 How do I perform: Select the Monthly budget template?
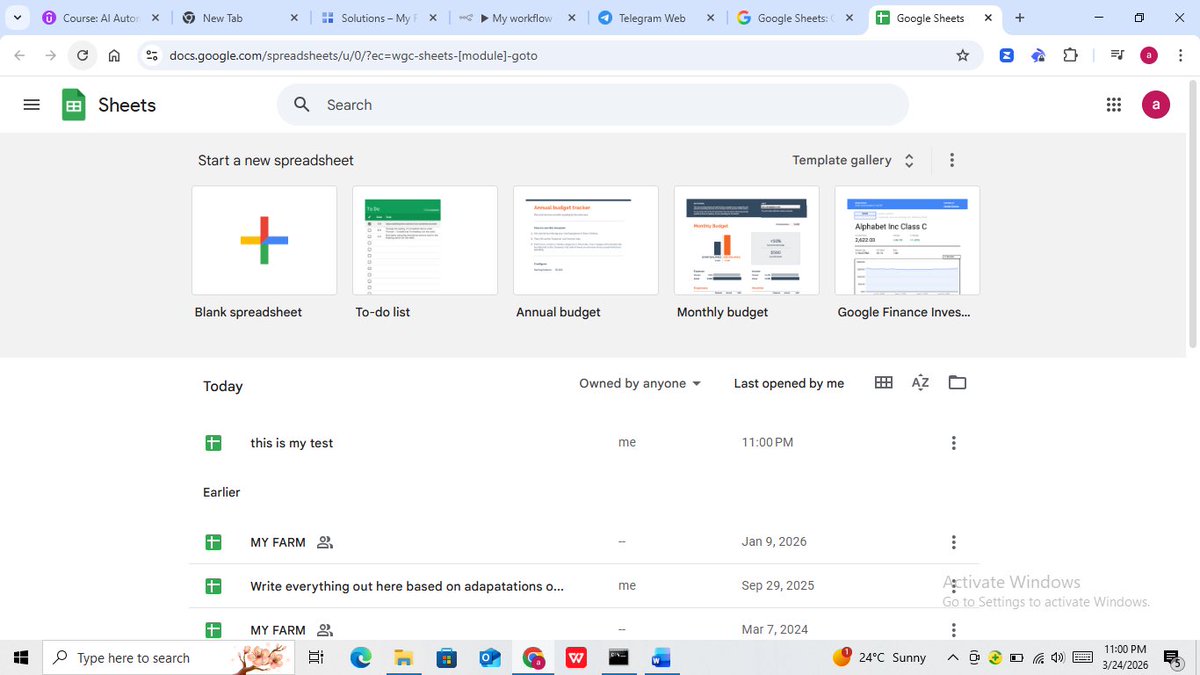pos(746,240)
